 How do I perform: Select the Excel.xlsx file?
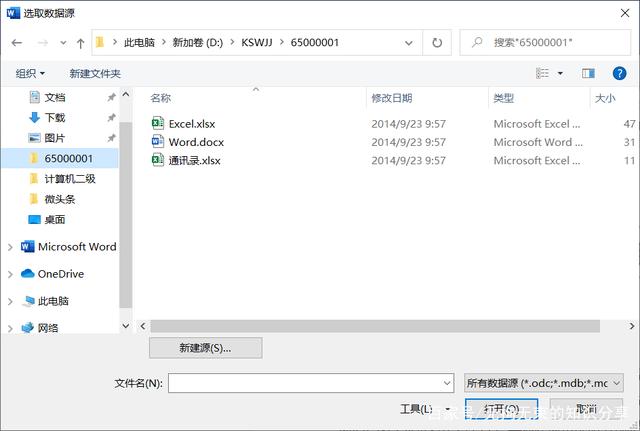(x=191, y=124)
